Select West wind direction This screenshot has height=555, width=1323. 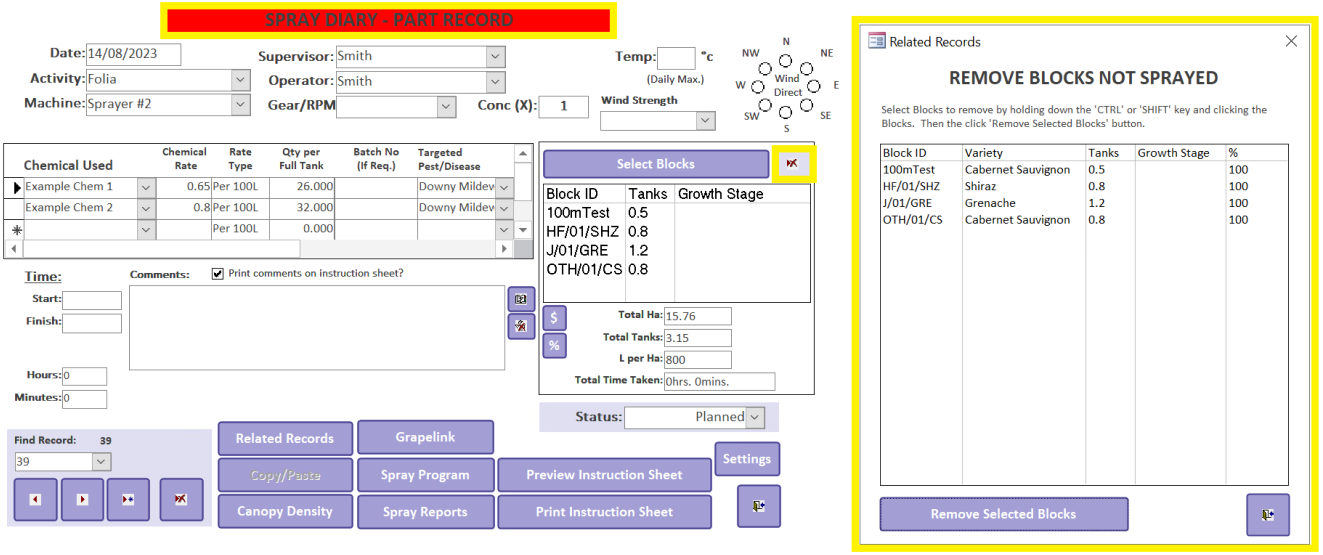757,86
